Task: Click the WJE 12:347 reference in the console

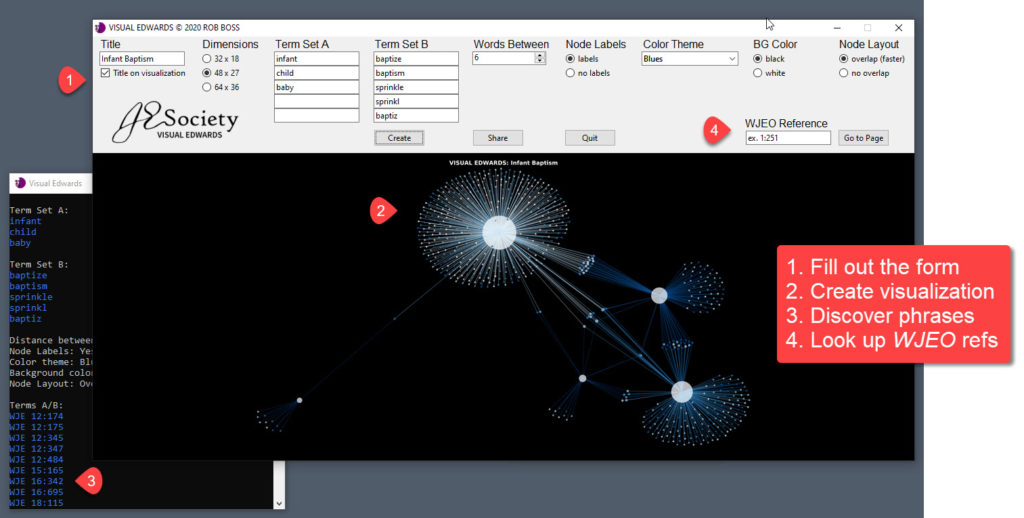Action: tap(37, 449)
